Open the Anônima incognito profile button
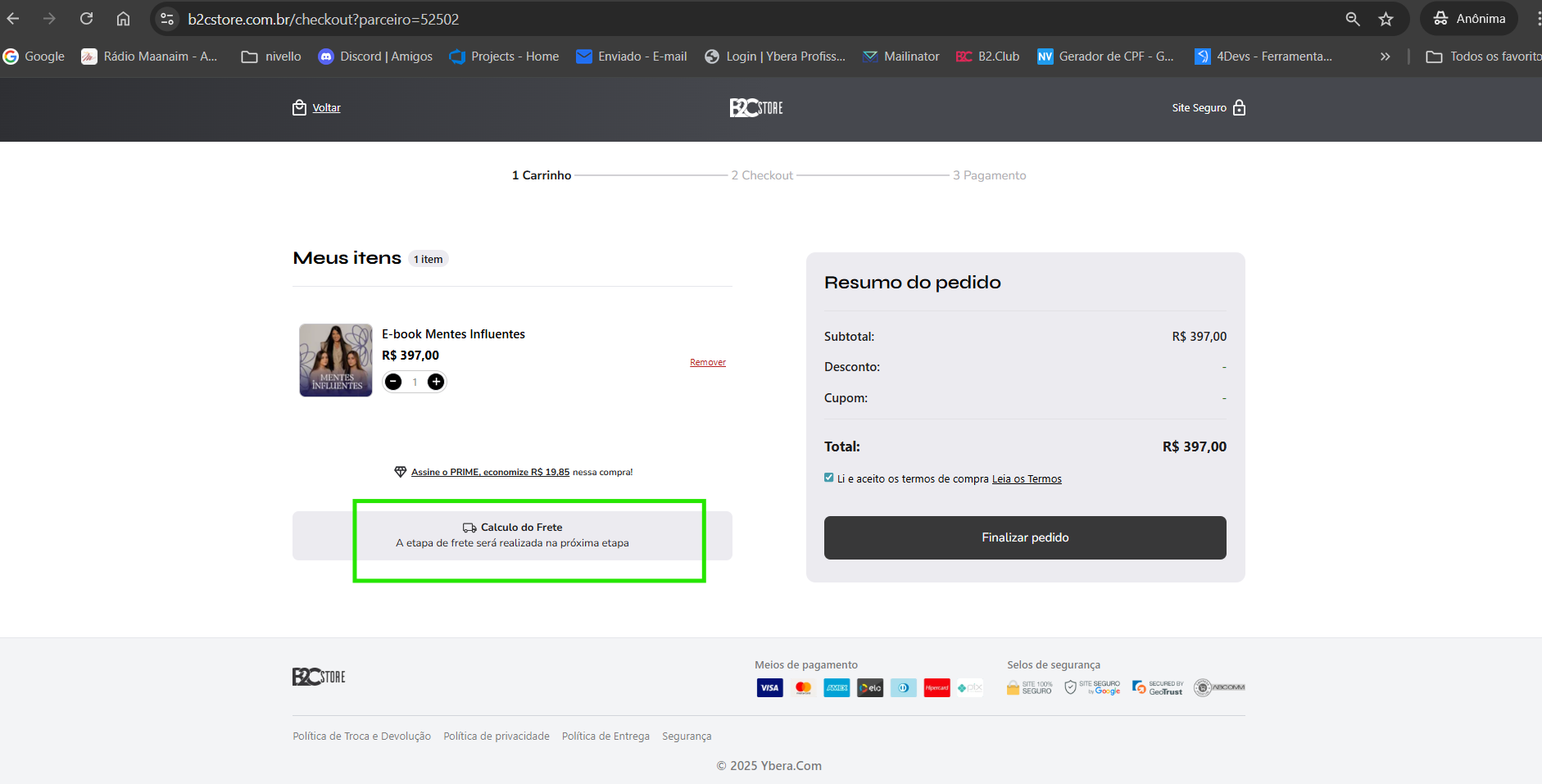Screen dimensions: 1542x784 pyautogui.click(x=1469, y=19)
